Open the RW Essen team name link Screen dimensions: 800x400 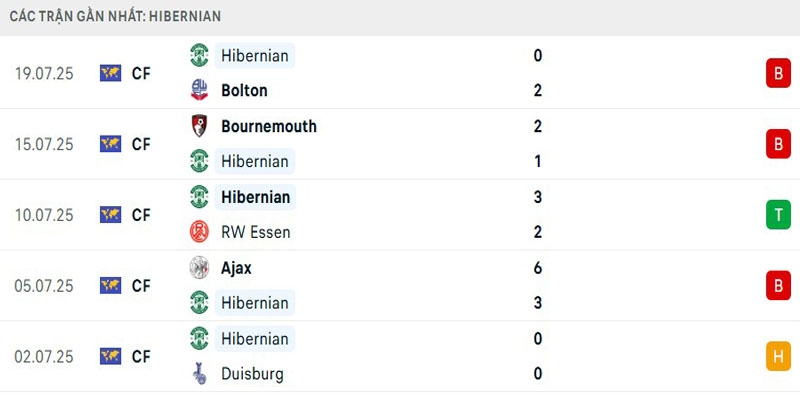256,232
